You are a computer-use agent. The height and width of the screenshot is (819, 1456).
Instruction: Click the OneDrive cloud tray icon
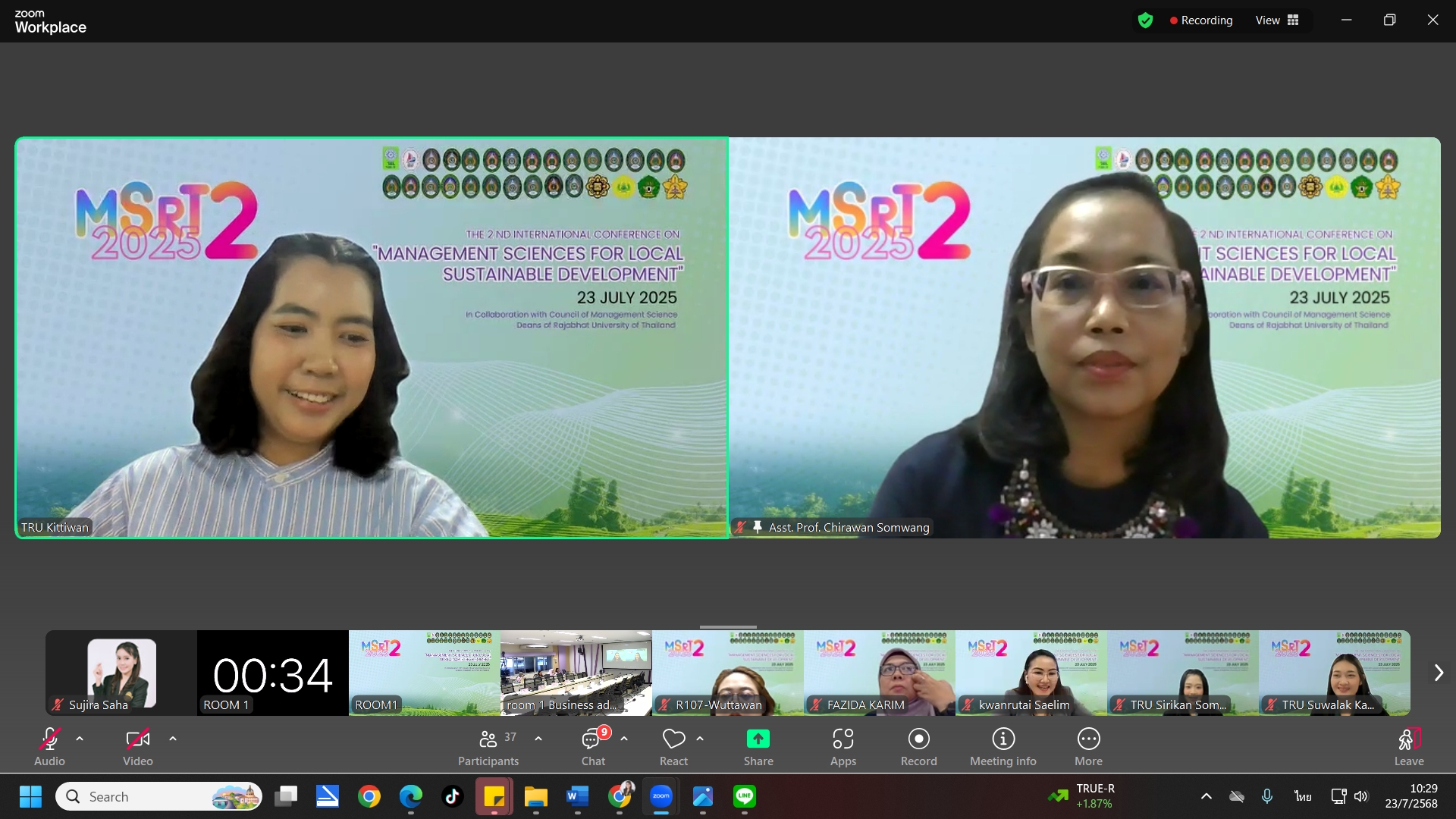[1237, 796]
